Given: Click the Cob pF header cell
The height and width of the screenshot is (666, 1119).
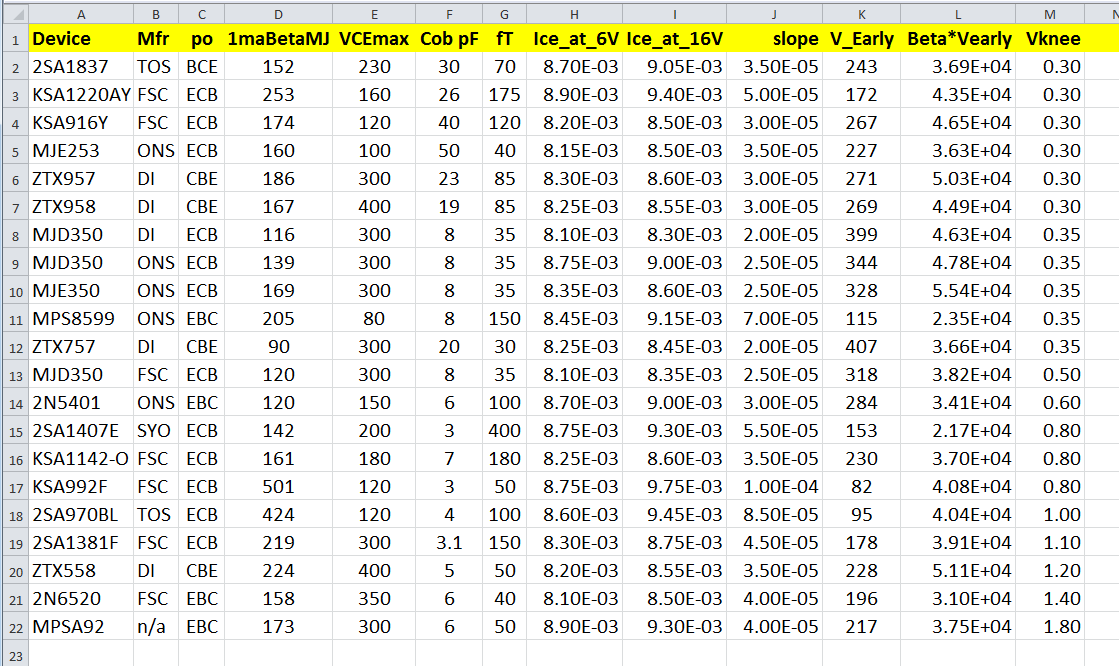Looking at the screenshot, I should 449,39.
